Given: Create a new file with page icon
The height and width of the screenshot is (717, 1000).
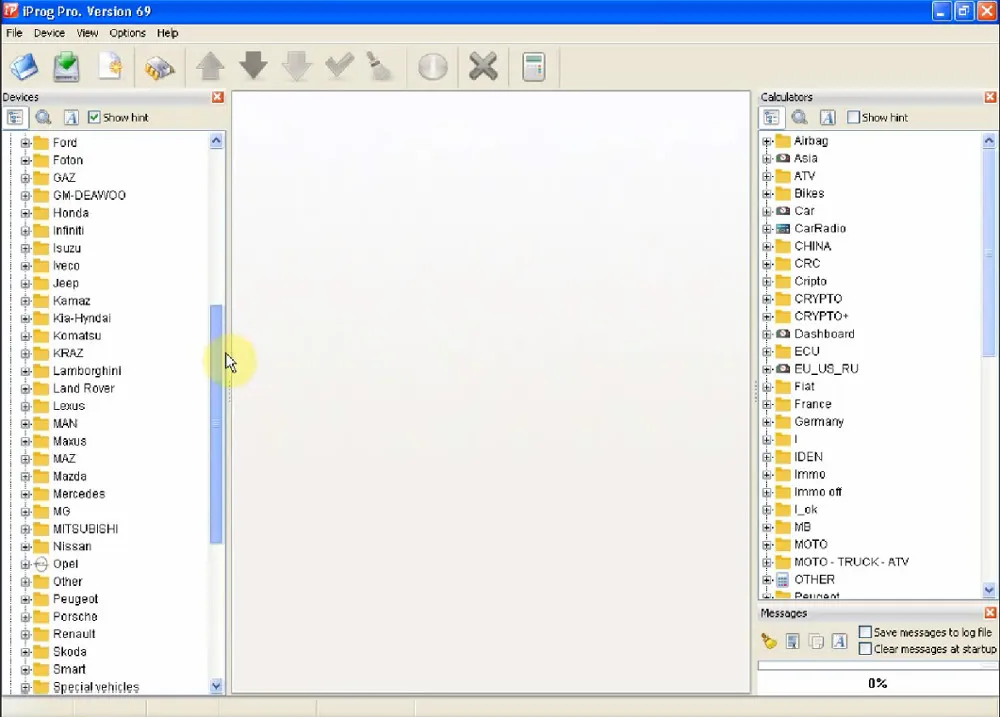Looking at the screenshot, I should pyautogui.click(x=110, y=66).
